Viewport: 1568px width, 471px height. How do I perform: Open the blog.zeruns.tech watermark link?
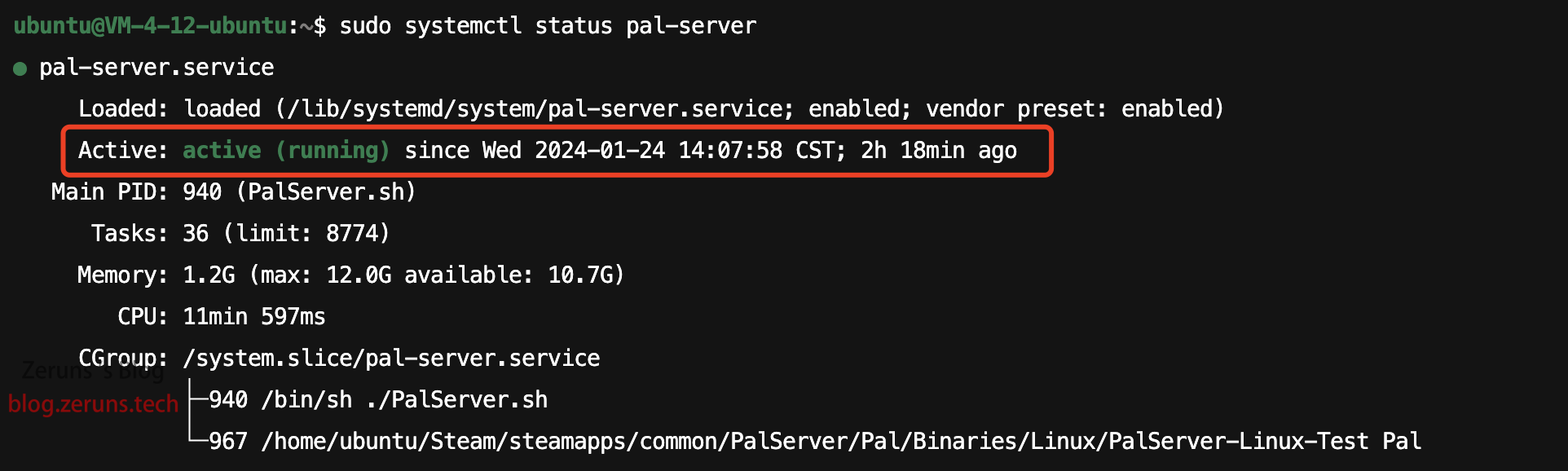(x=93, y=404)
